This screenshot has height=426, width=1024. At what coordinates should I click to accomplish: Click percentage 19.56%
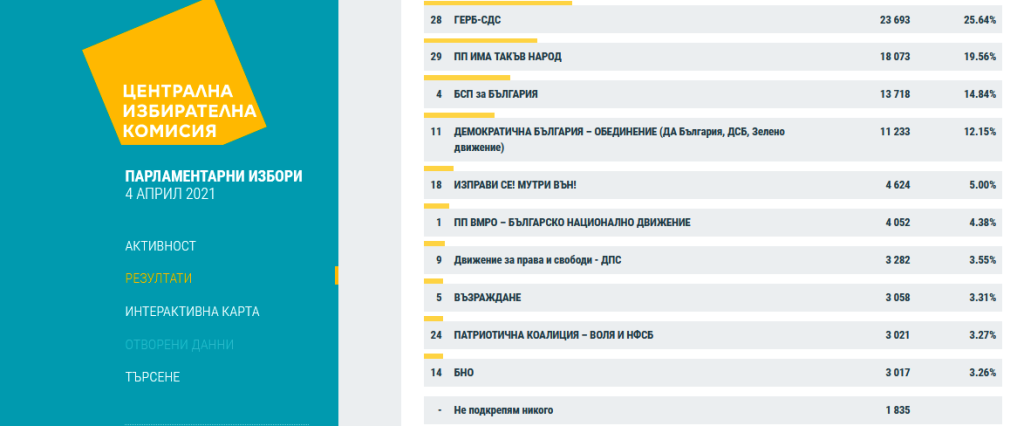pyautogui.click(x=980, y=57)
